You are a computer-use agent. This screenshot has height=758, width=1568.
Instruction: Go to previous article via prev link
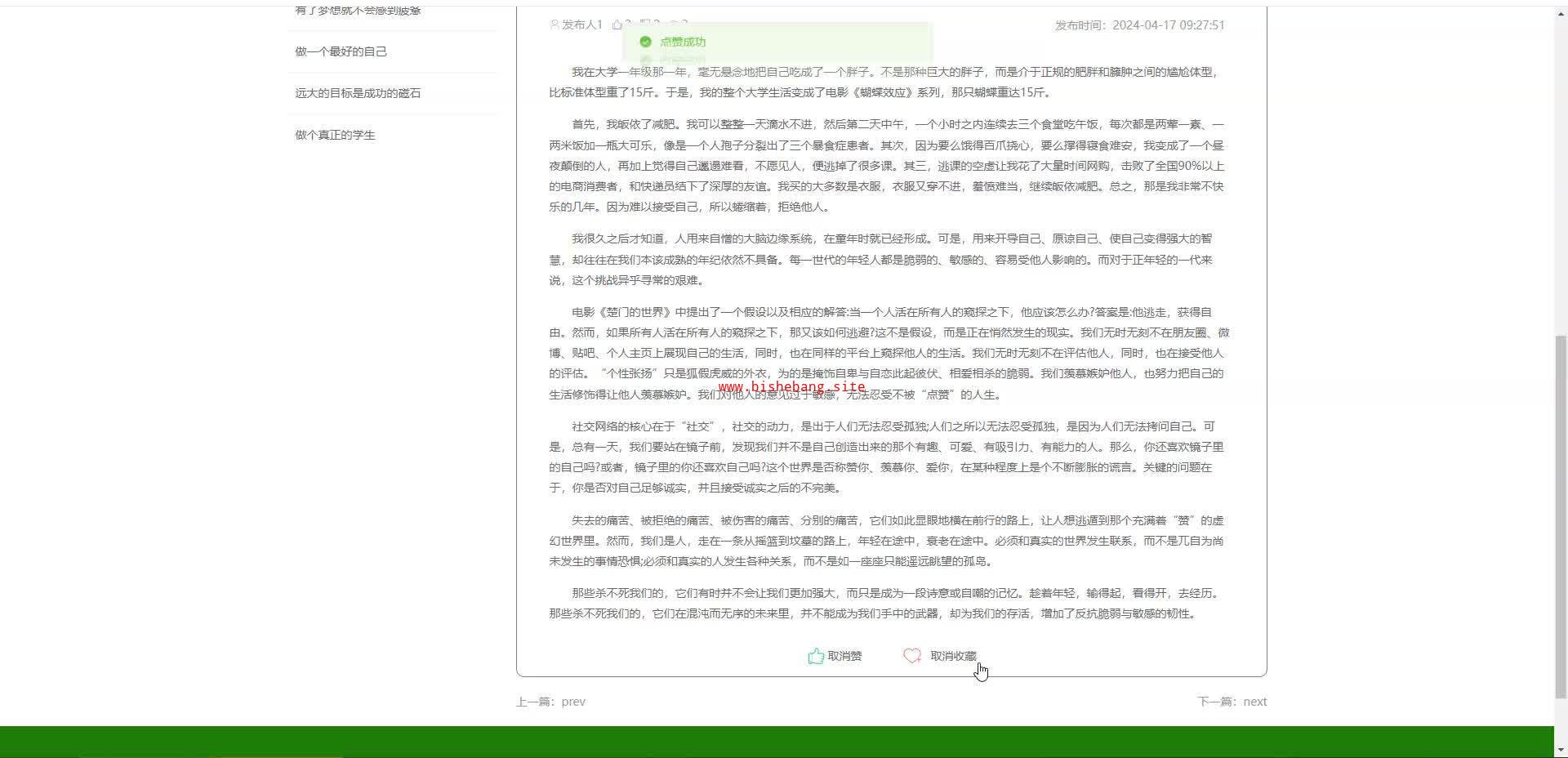[x=573, y=702]
